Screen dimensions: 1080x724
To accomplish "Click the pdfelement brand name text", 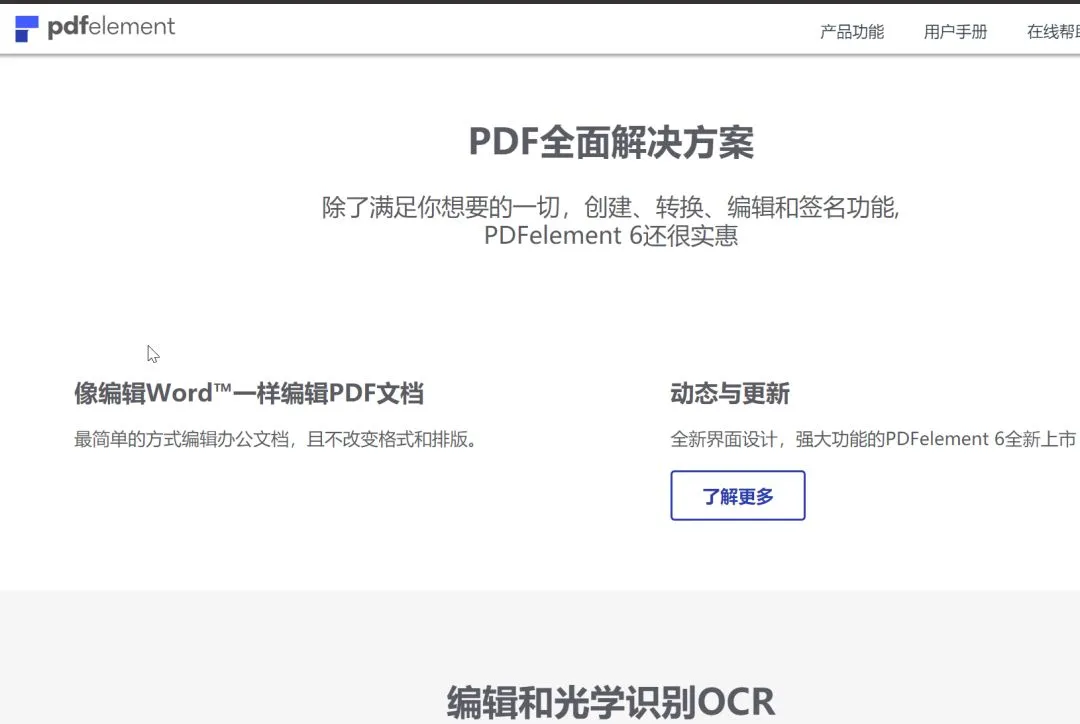I will point(111,27).
